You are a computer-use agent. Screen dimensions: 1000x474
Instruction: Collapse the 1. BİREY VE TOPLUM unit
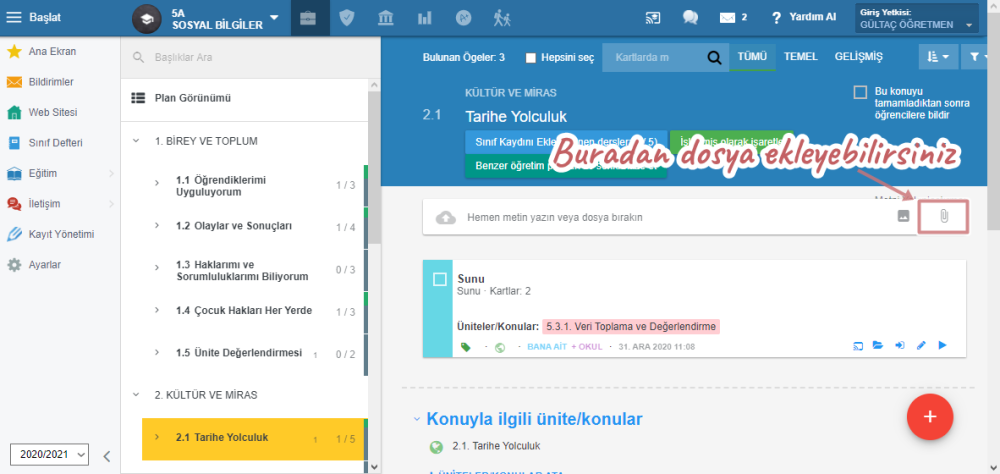click(136, 141)
